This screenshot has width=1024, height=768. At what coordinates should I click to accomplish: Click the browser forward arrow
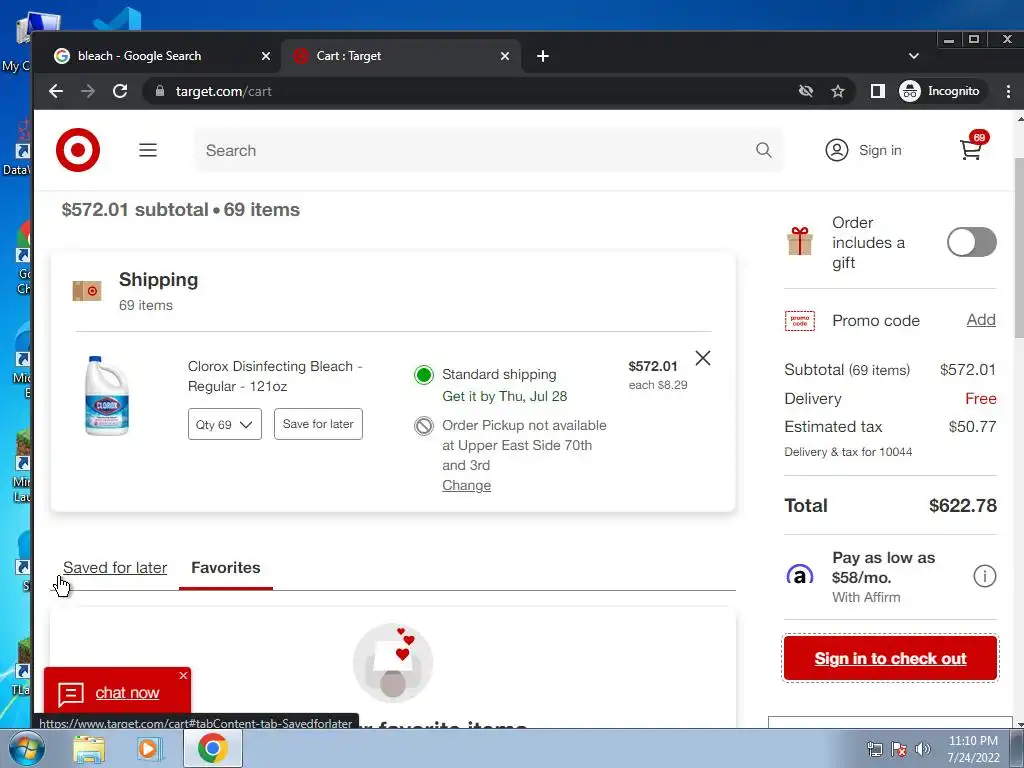[x=88, y=91]
